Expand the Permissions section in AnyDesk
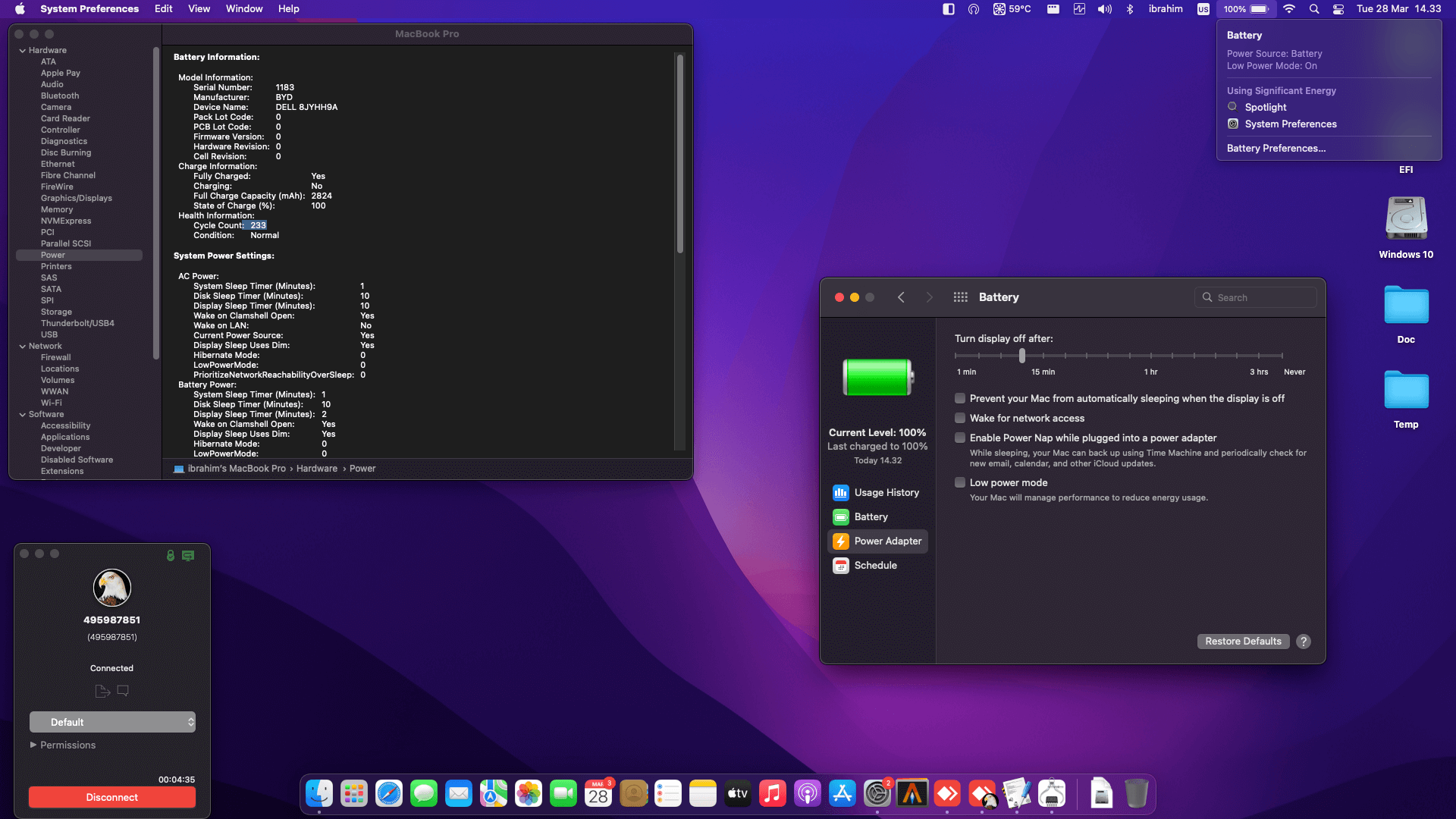The height and width of the screenshot is (819, 1456). pos(33,745)
